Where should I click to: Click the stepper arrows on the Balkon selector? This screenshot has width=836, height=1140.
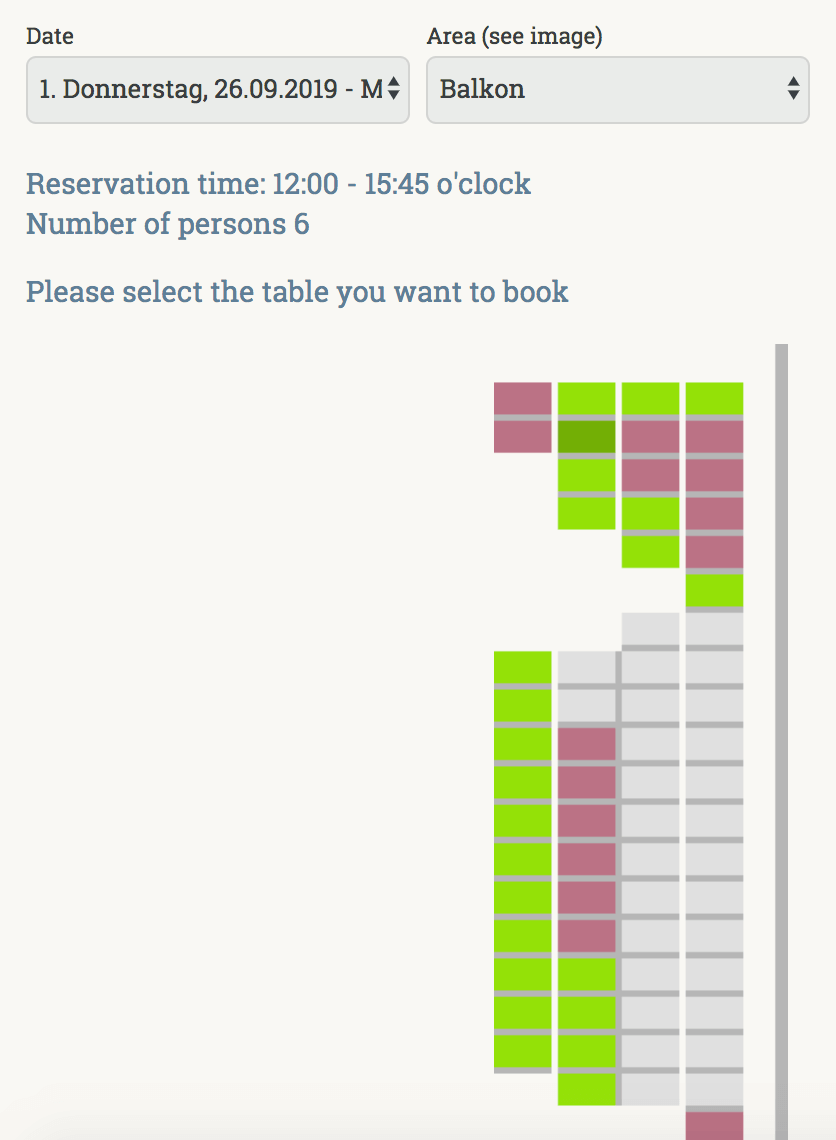[793, 89]
